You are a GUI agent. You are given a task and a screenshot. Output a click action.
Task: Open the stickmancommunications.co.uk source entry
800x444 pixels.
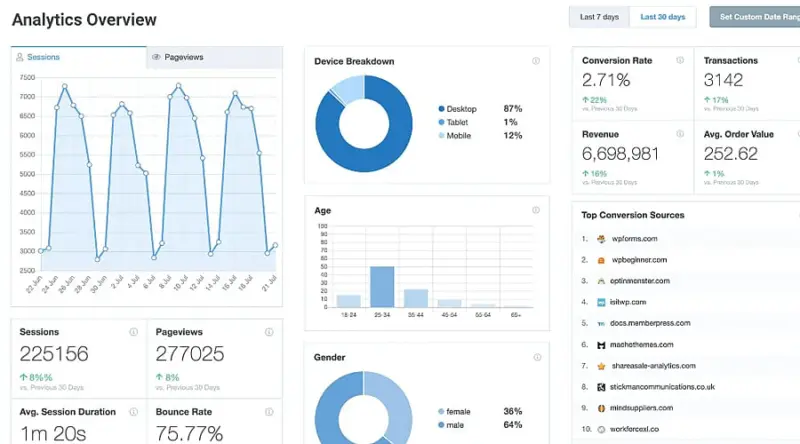(x=662, y=387)
